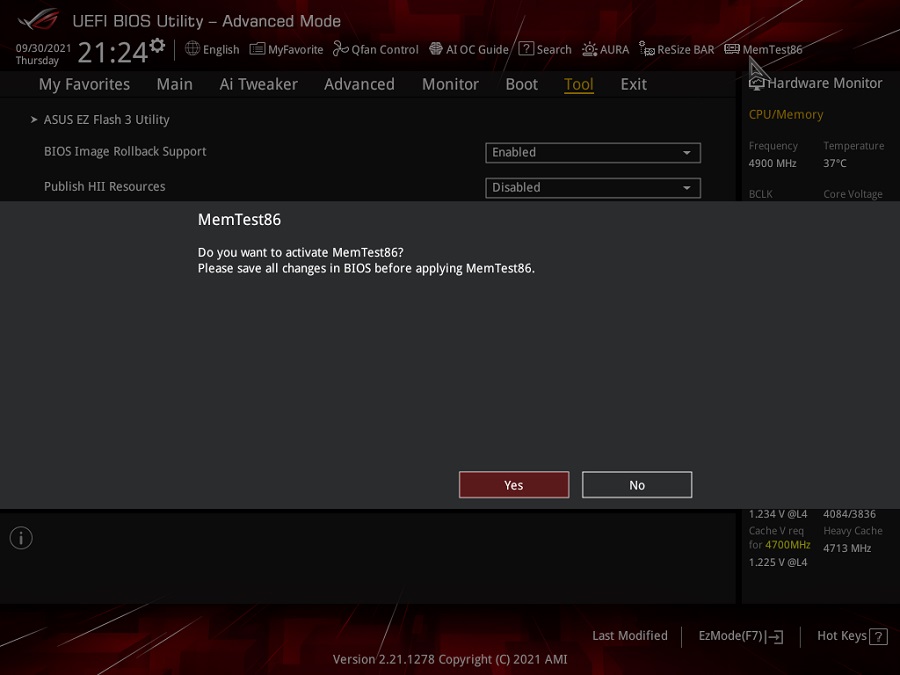This screenshot has height=675, width=900.
Task: Open date and time settings gear
Action: coord(157,45)
